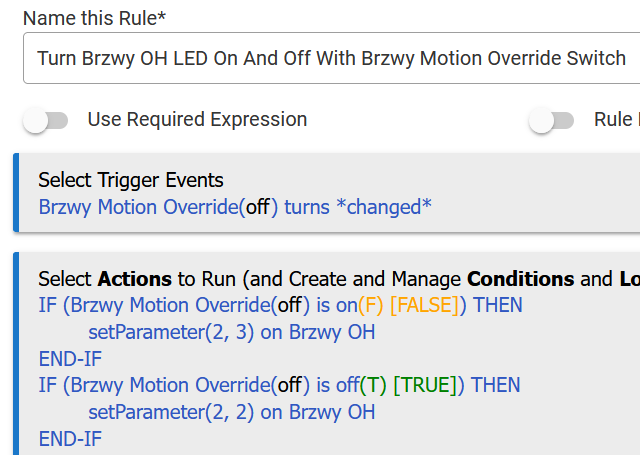Select the IF Brzwy Motion Override is off line
Screen dimensions: 640x455
point(279,385)
